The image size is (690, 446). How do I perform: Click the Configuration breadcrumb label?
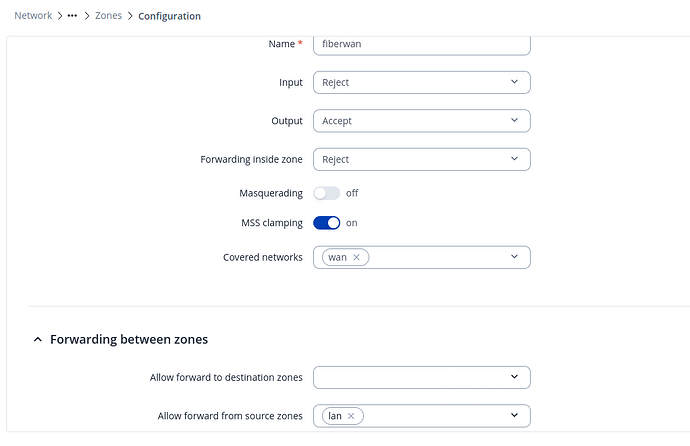pos(169,16)
